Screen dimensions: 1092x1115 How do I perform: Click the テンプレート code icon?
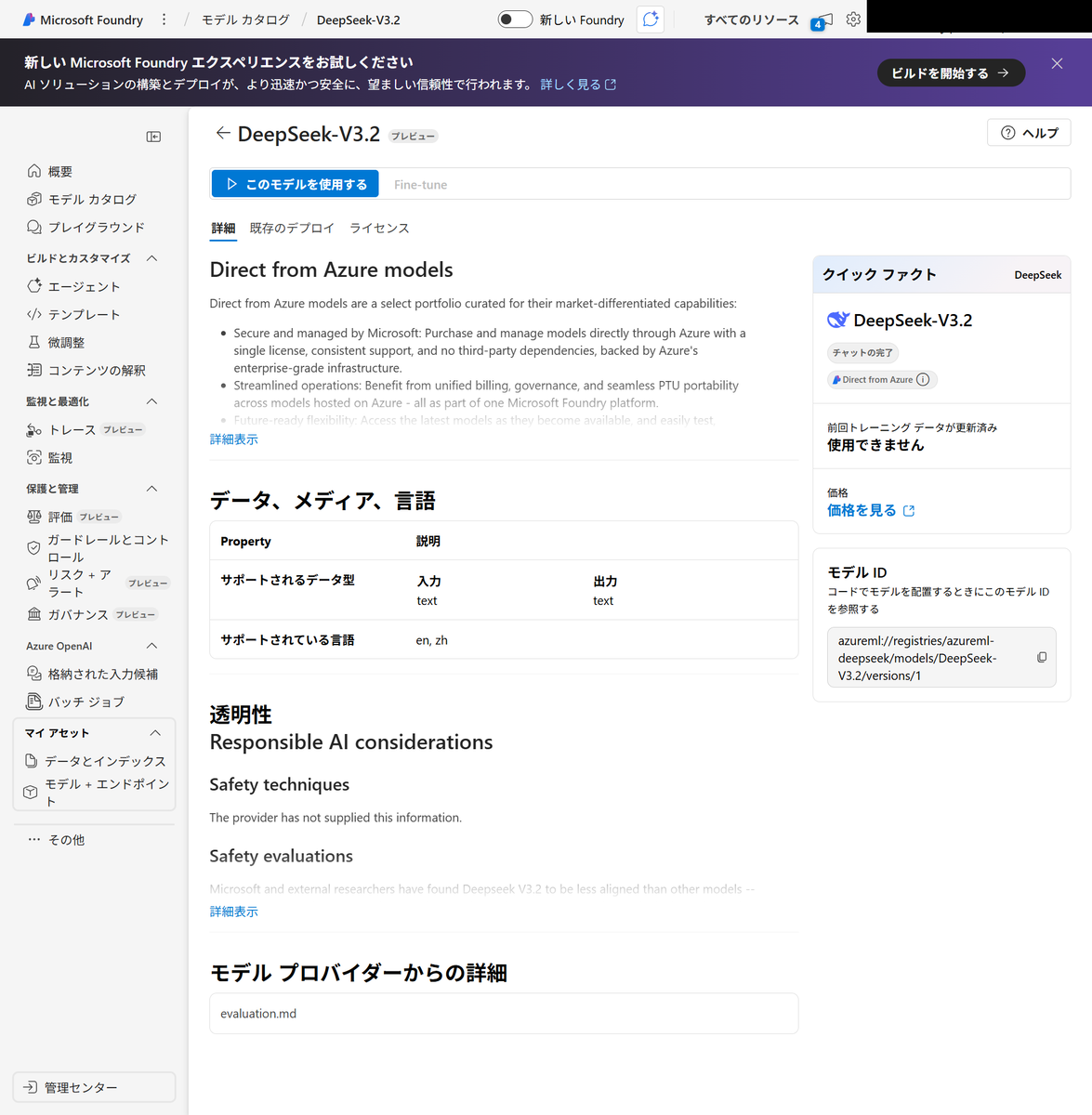(x=34, y=314)
